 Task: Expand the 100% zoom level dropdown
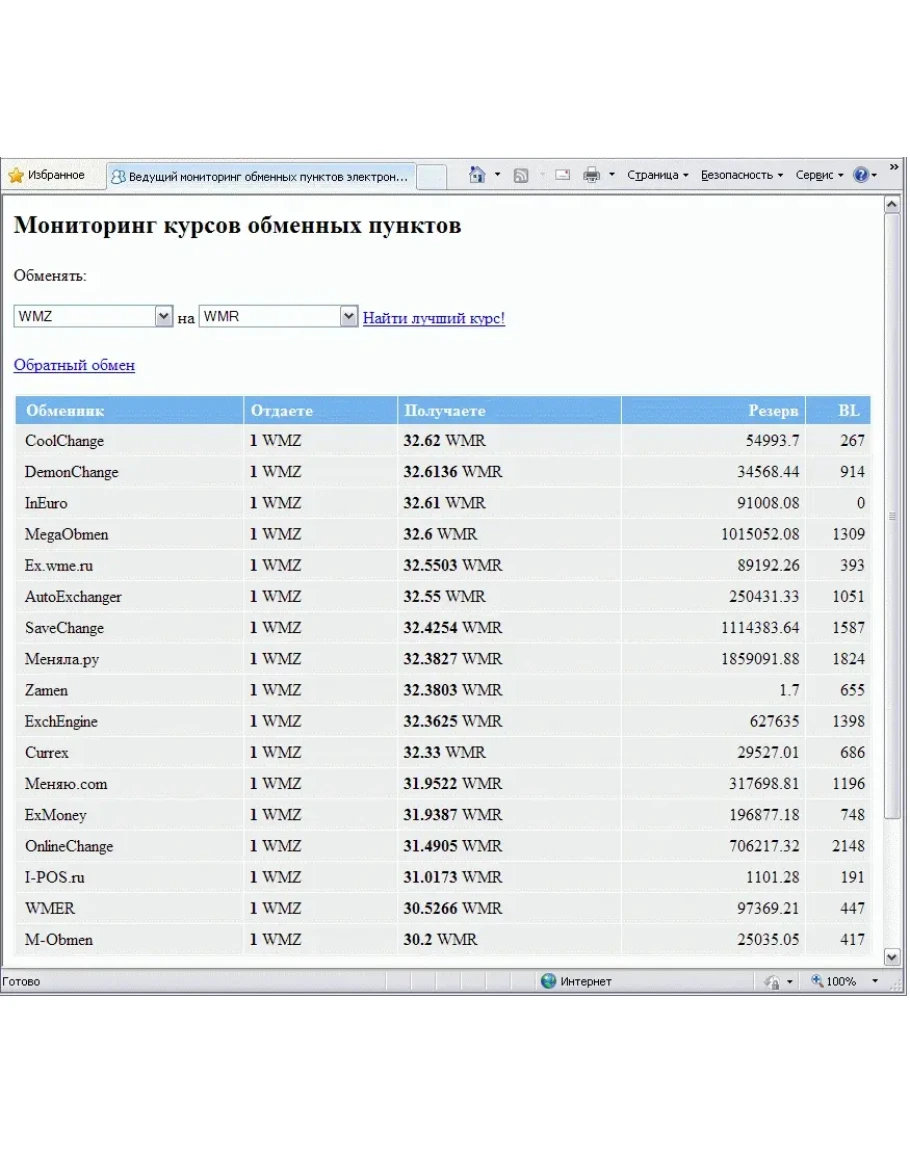click(875, 982)
